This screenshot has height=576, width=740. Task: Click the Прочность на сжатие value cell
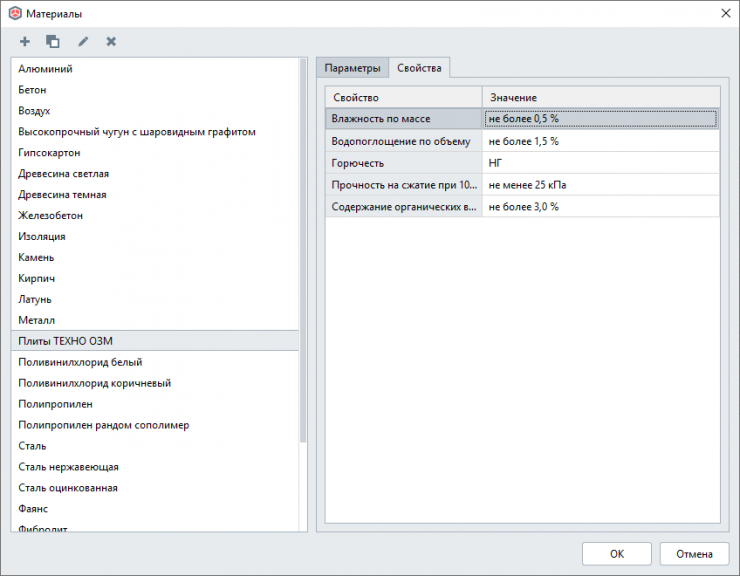click(600, 185)
